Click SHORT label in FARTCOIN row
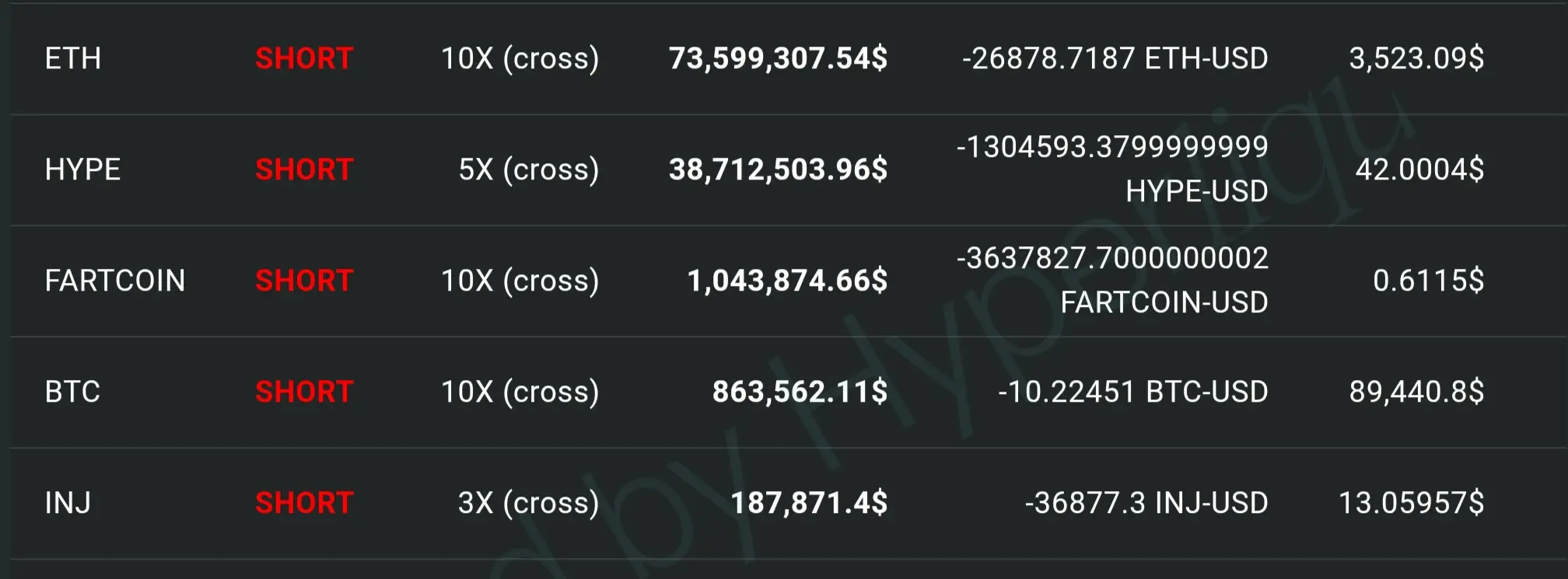Viewport: 1568px width, 579px height. pyautogui.click(x=304, y=281)
